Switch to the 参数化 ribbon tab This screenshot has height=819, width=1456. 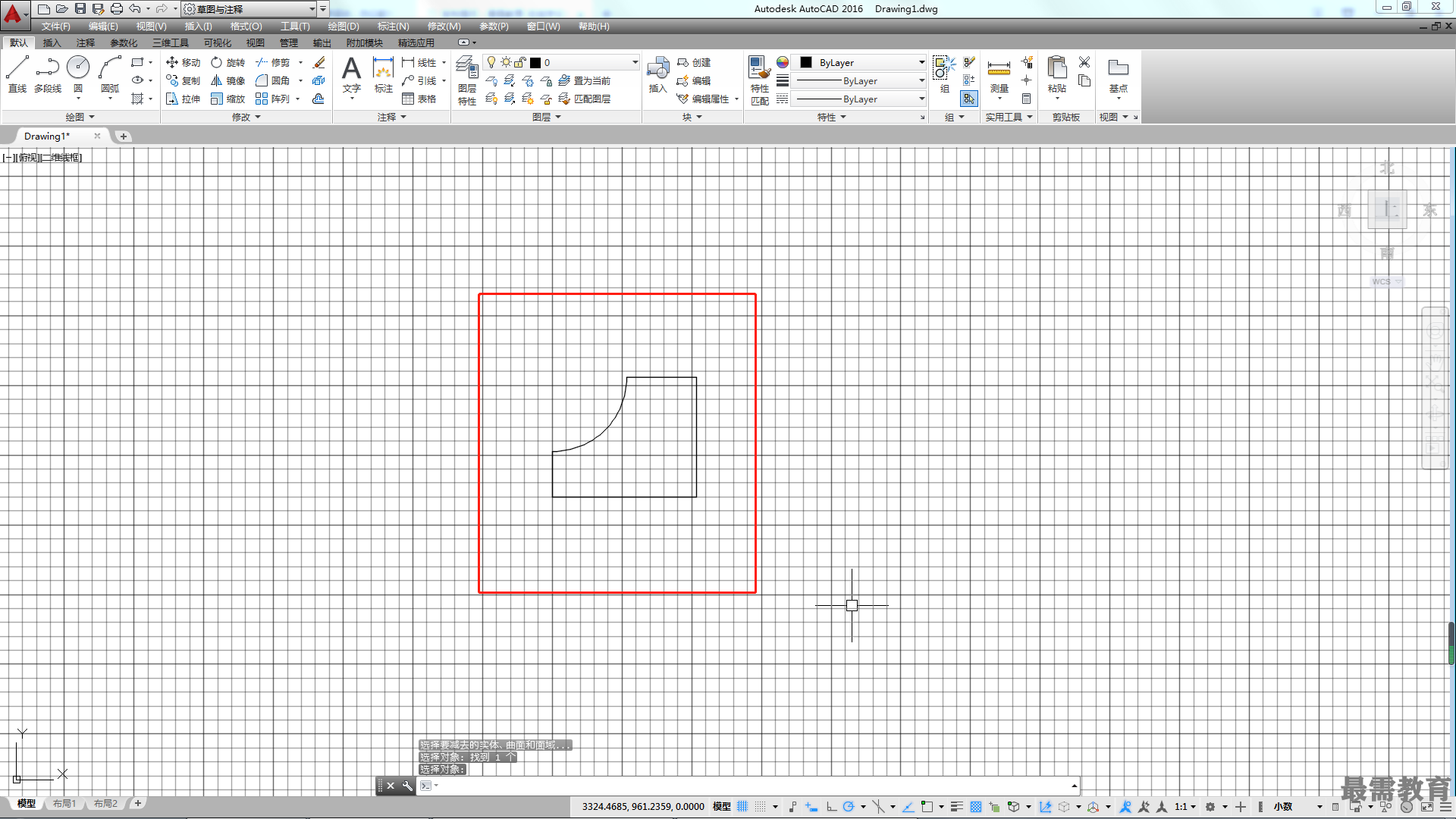(124, 43)
